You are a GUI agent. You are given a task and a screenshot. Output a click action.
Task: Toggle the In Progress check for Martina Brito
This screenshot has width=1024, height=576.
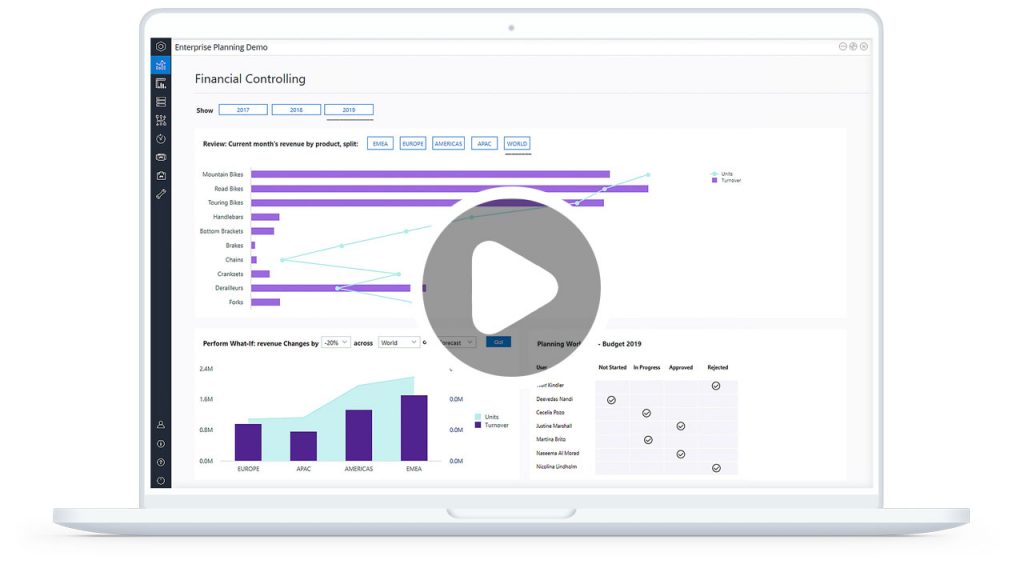648,440
